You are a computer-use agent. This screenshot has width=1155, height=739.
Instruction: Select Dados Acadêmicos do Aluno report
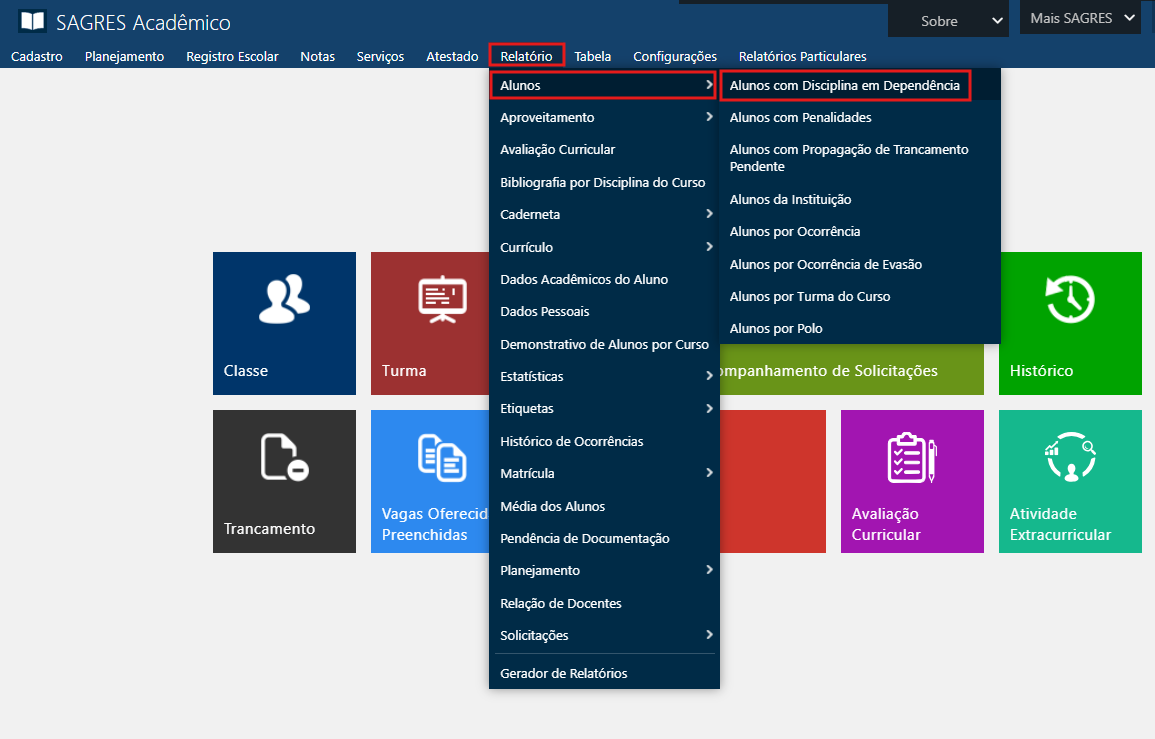583,279
